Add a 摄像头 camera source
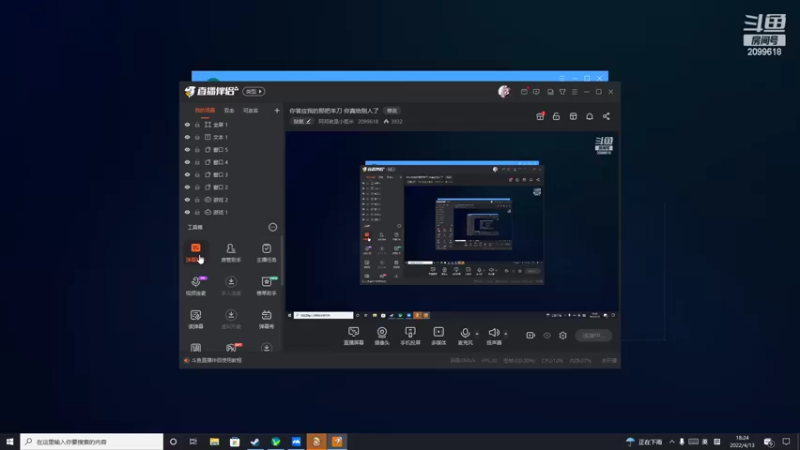This screenshot has height=450, width=800. [382, 336]
